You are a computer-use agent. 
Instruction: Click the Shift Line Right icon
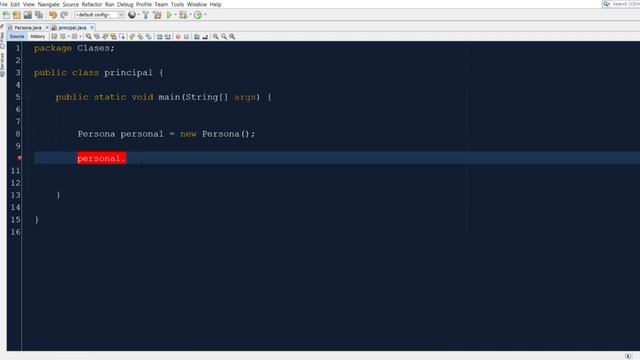(x=168, y=36)
